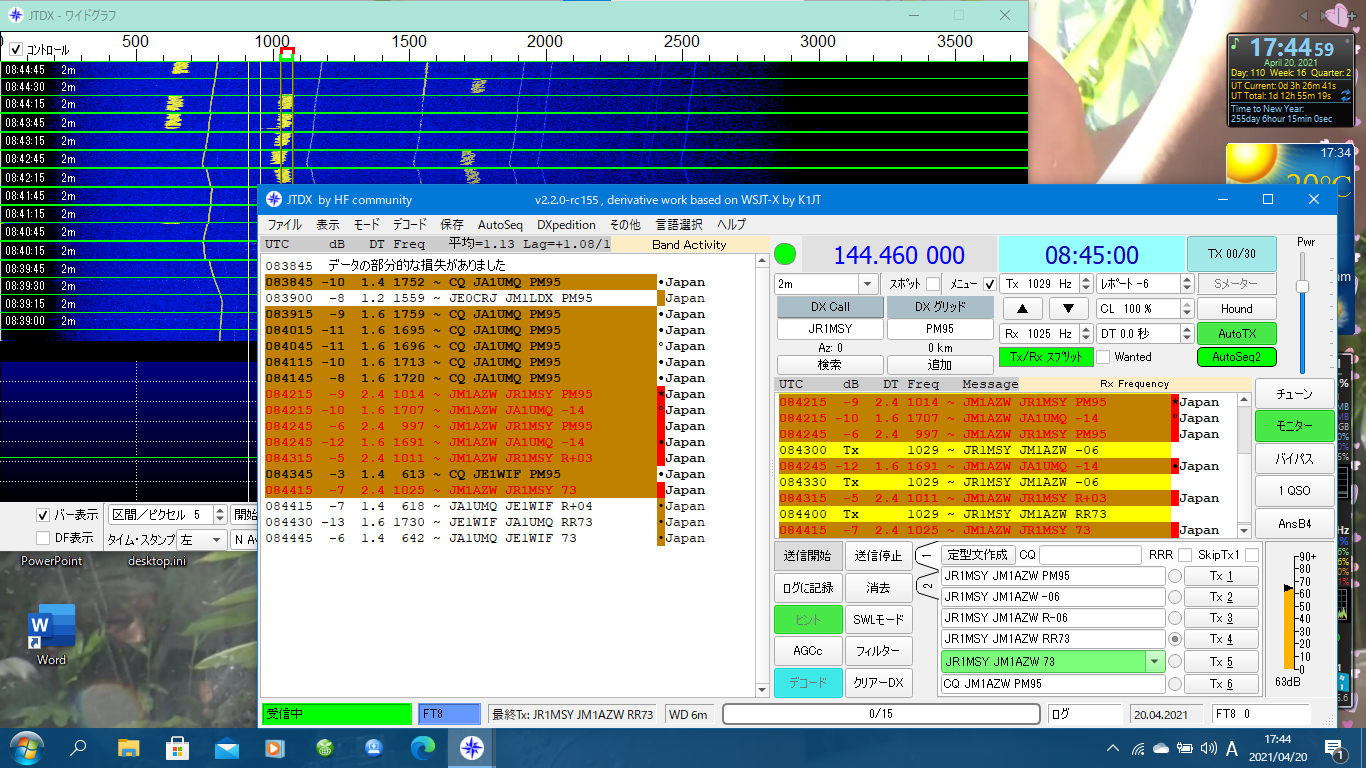Screen dimensions: 1366x768
Task: Open Microsoft Edge from taskbar
Action: 422,747
